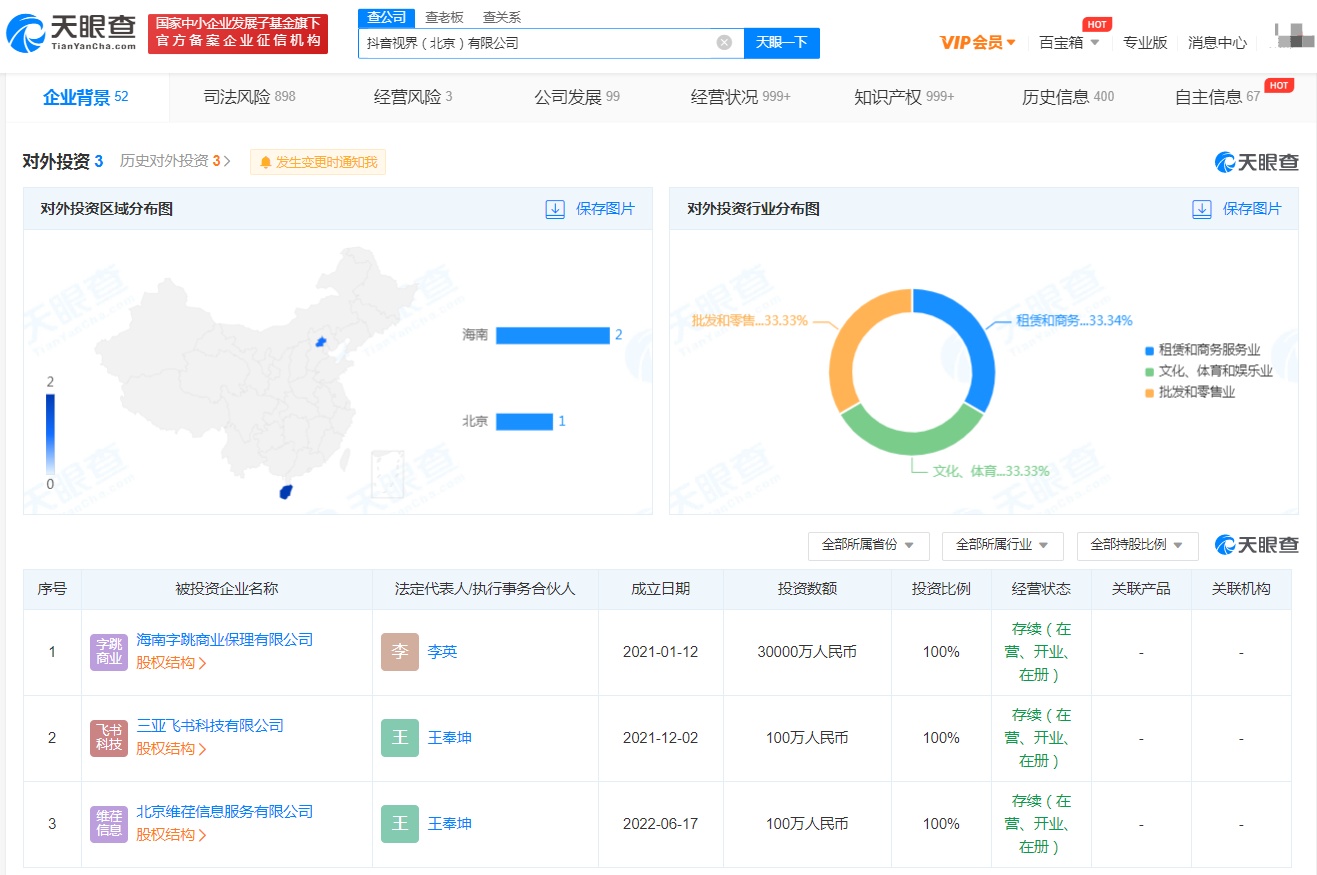
Task: Toggle 批发和零售业 legend item
Action: 1191,392
